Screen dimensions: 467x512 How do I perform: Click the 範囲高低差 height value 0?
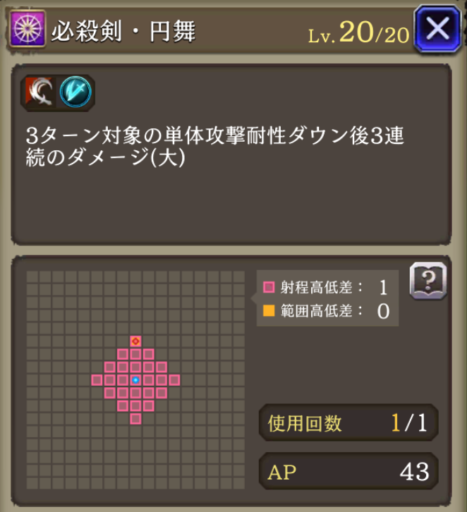(x=383, y=311)
